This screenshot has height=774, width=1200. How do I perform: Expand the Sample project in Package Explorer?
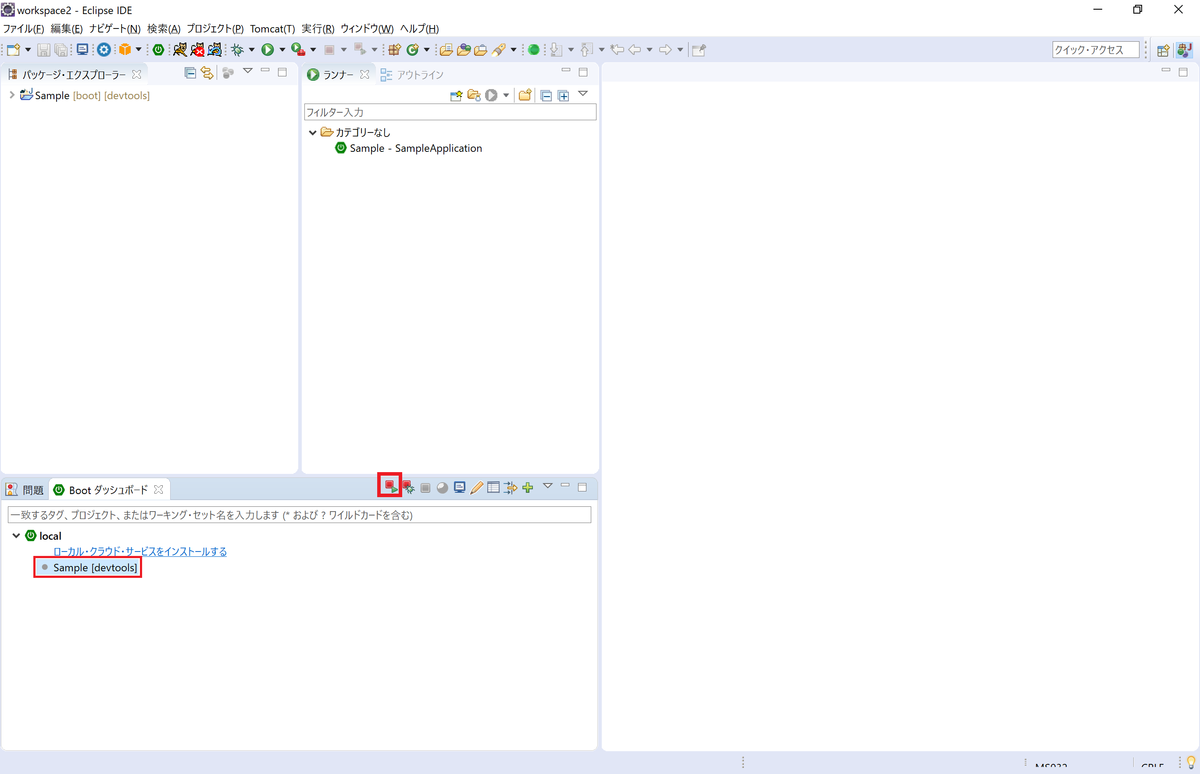pyautogui.click(x=11, y=95)
